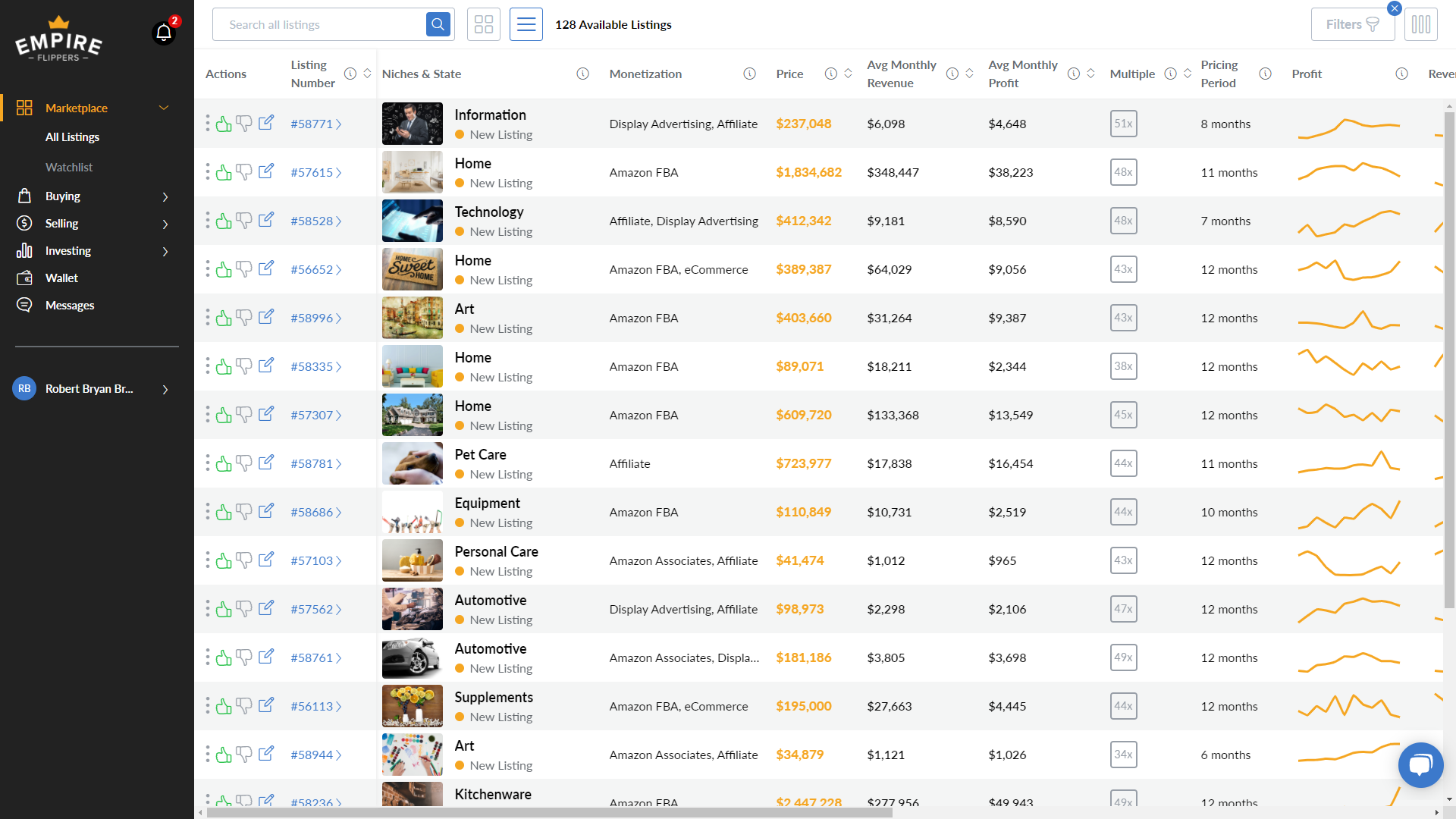
Task: Show info for Avg Monthly Revenue column
Action: 952,74
